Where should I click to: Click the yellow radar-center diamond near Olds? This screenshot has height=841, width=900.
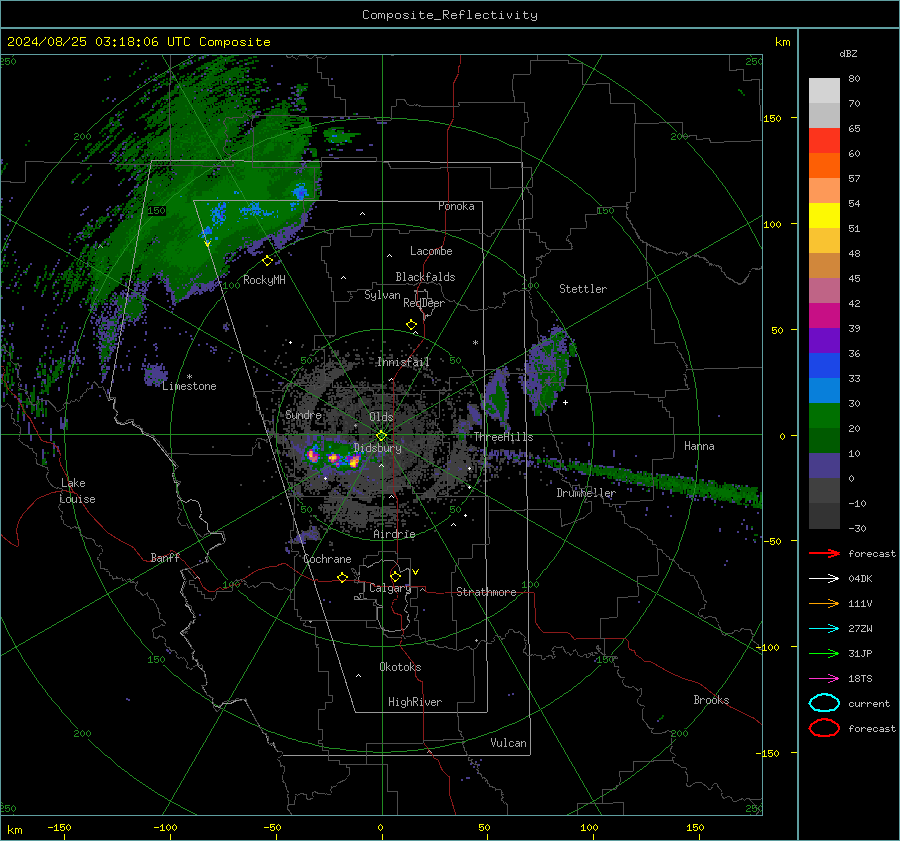coord(381,436)
